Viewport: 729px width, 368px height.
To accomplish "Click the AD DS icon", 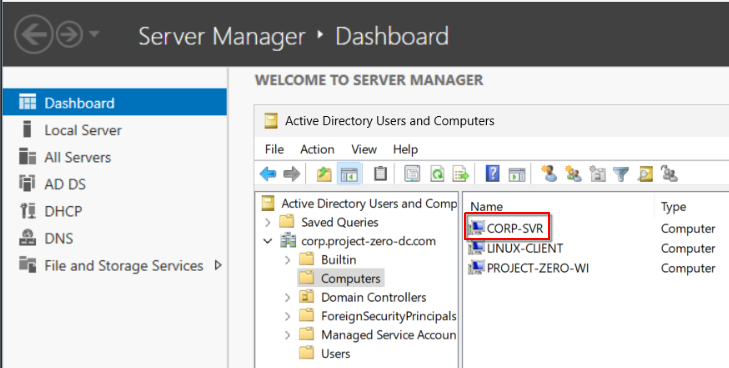I will coord(27,184).
